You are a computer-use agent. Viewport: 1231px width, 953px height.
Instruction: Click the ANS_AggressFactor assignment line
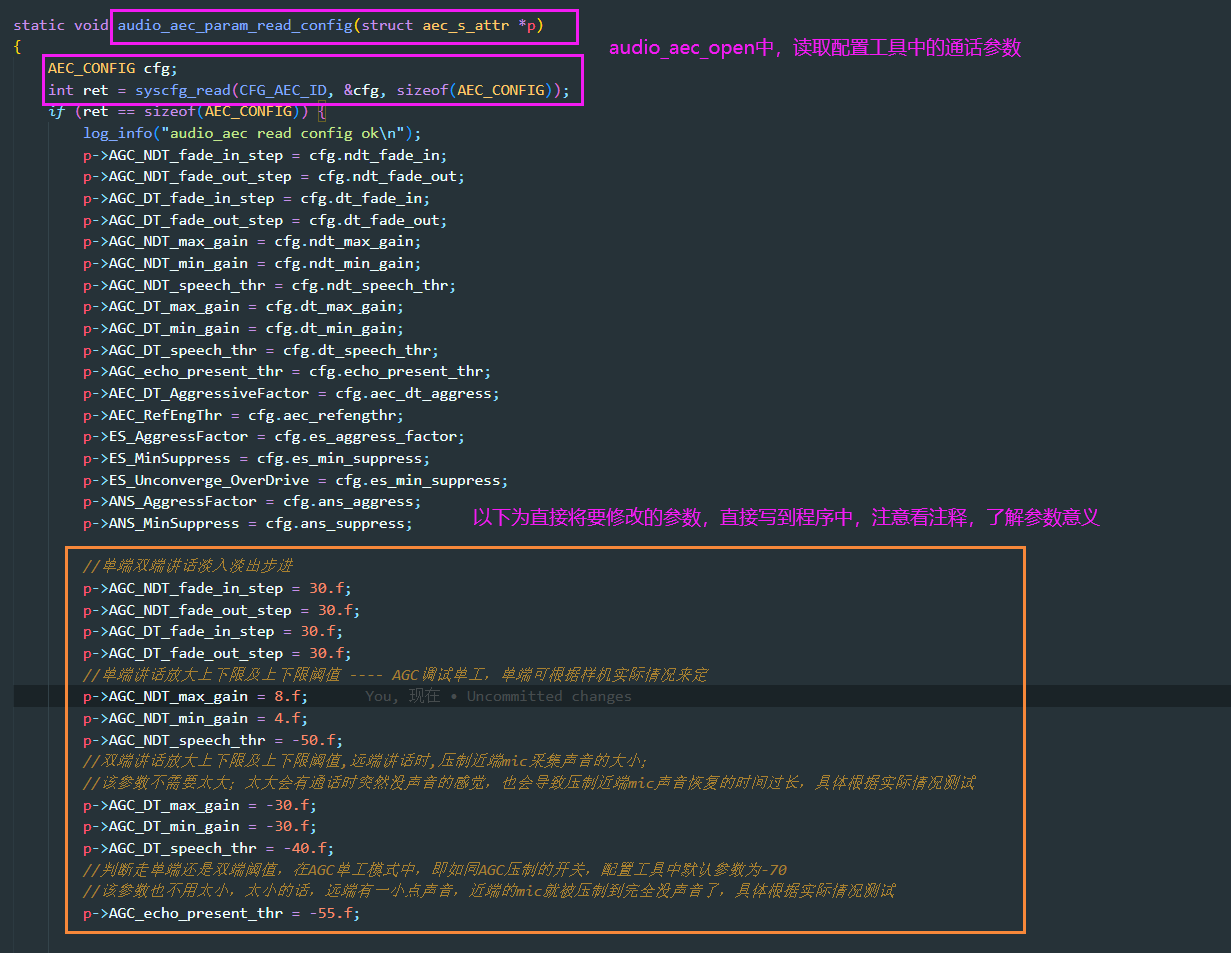coord(252,501)
